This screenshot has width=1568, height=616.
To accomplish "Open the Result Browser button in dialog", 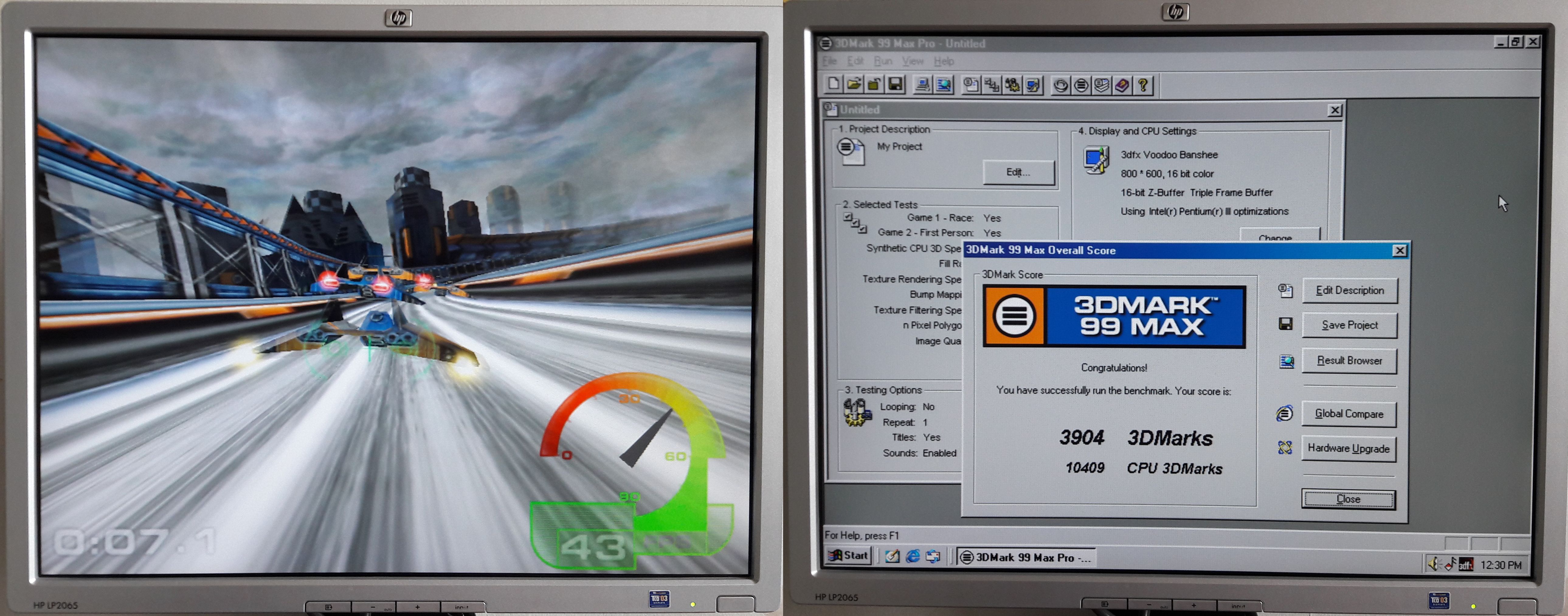I will pos(1349,360).
